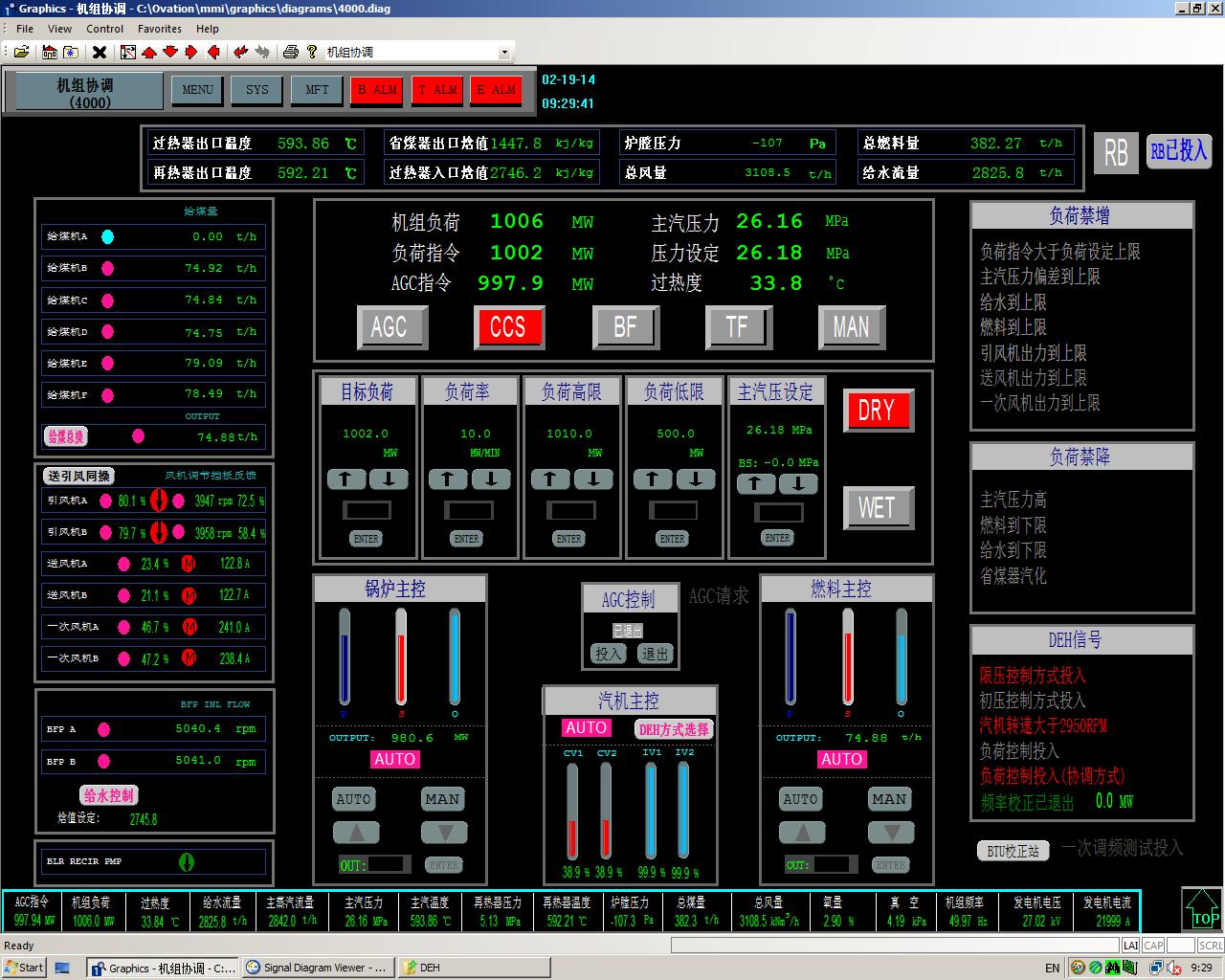
Task: Set 燃料主控 to MAN with gray button
Action: (x=889, y=799)
